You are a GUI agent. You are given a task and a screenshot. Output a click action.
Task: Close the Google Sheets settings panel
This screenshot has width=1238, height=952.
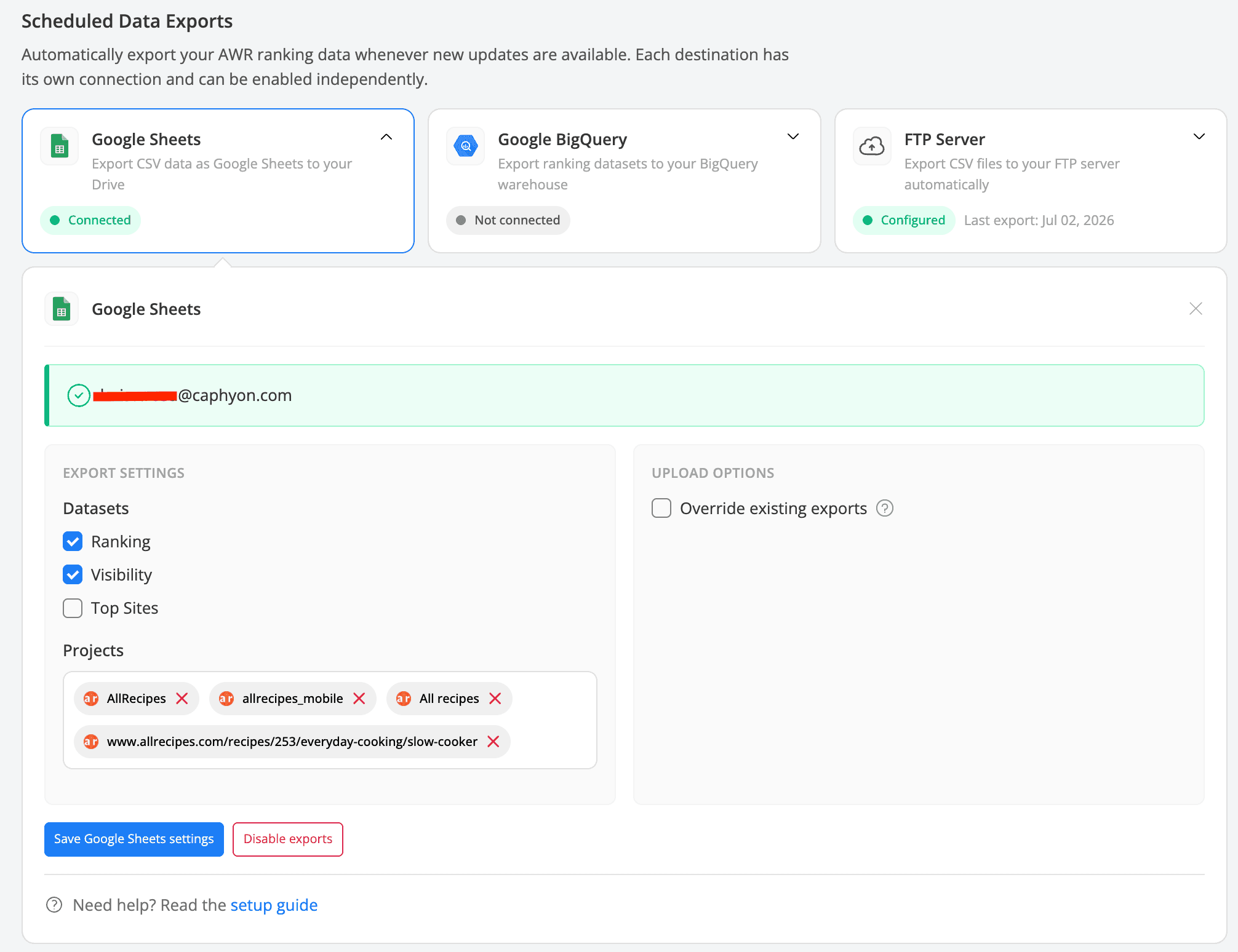[x=1196, y=309]
